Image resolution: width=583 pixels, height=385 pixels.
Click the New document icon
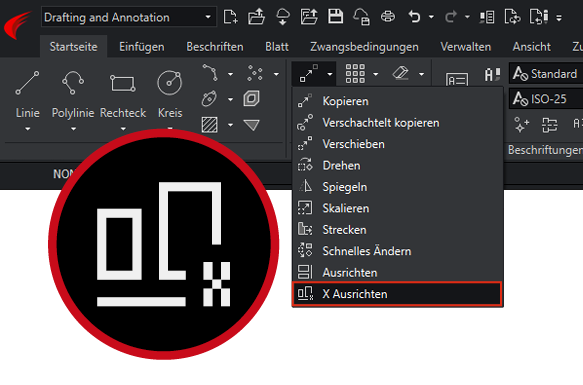pyautogui.click(x=231, y=17)
